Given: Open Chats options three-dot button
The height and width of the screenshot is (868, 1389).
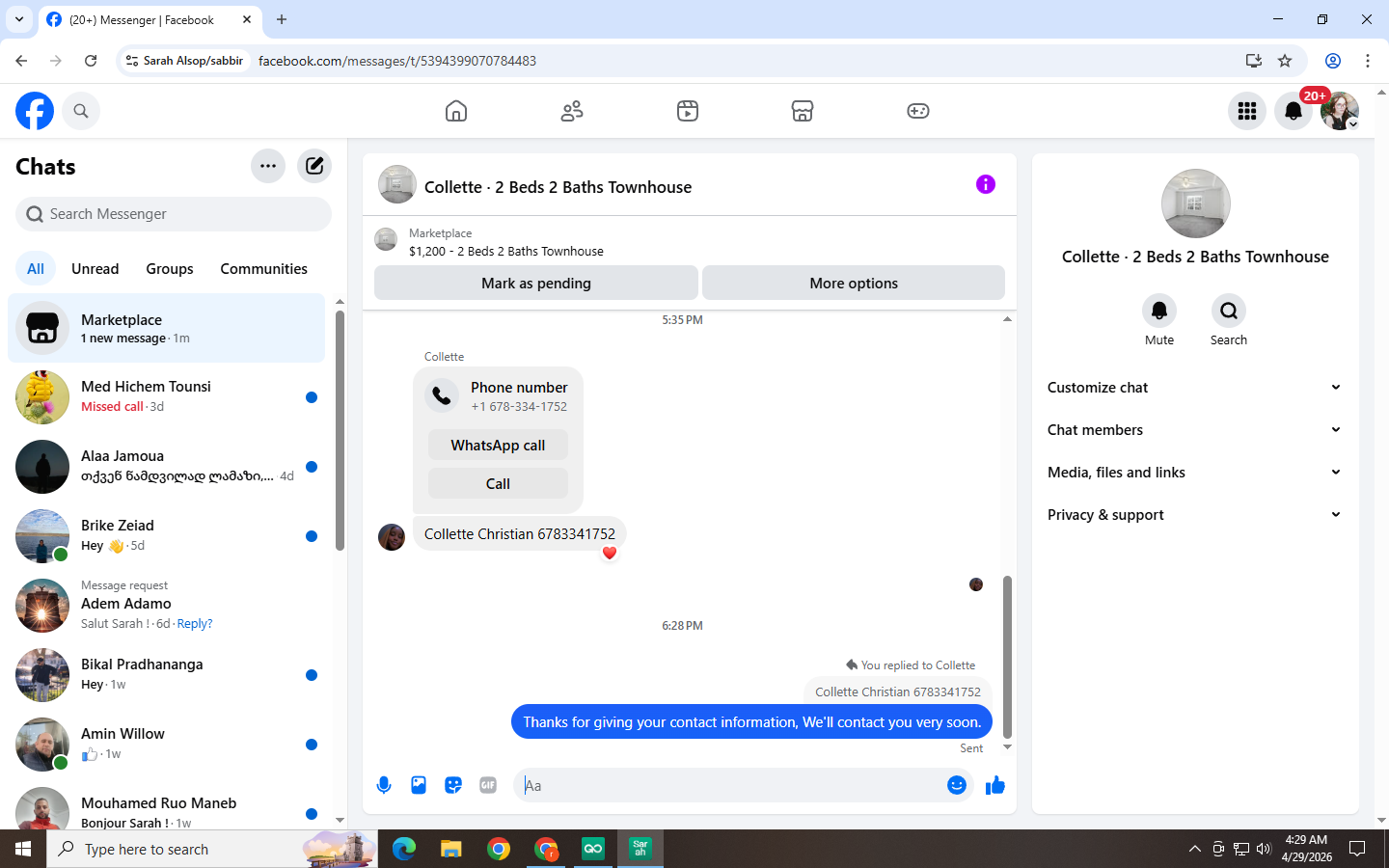Looking at the screenshot, I should tap(268, 166).
